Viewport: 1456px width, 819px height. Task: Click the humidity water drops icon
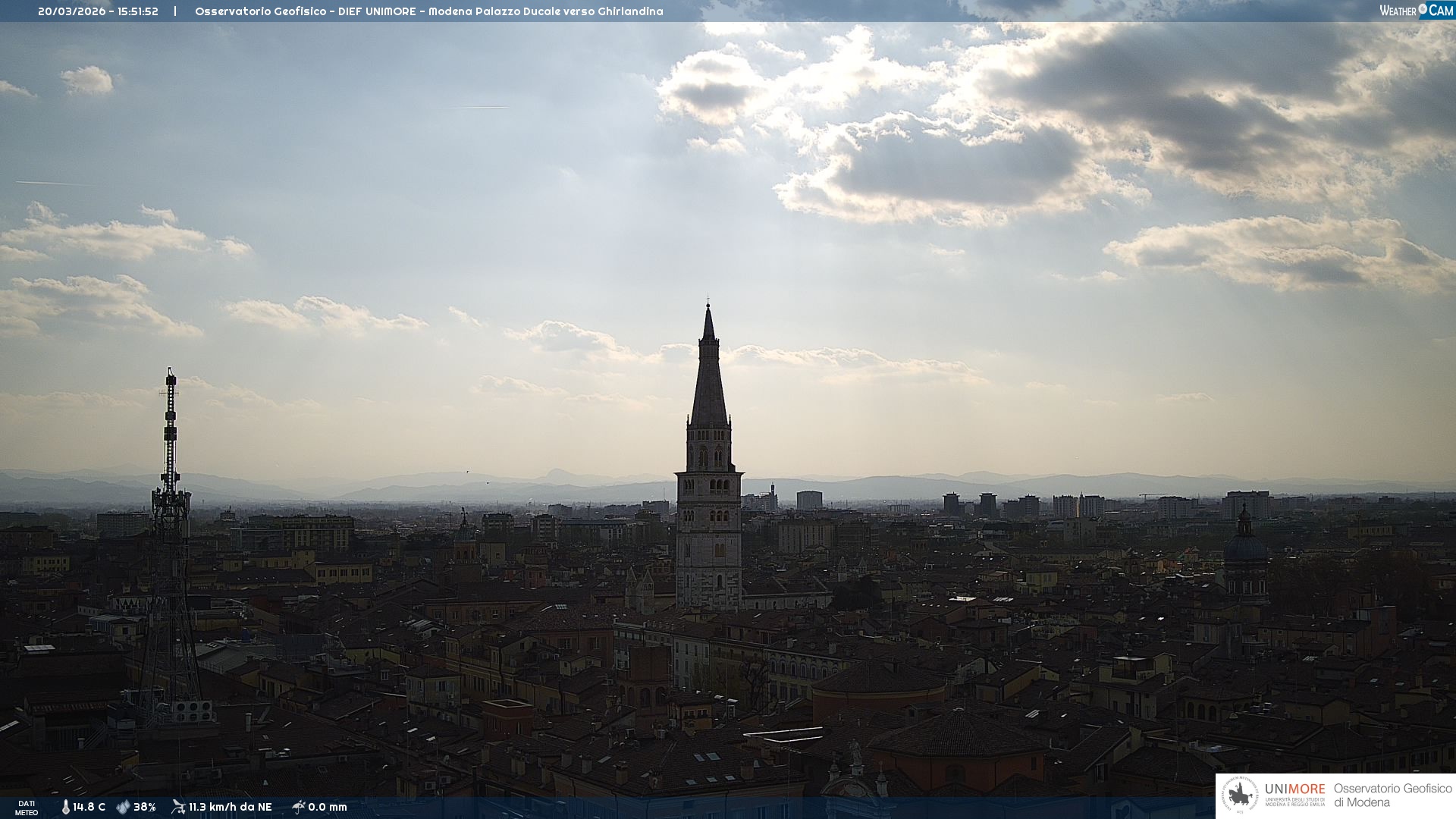pos(123,807)
